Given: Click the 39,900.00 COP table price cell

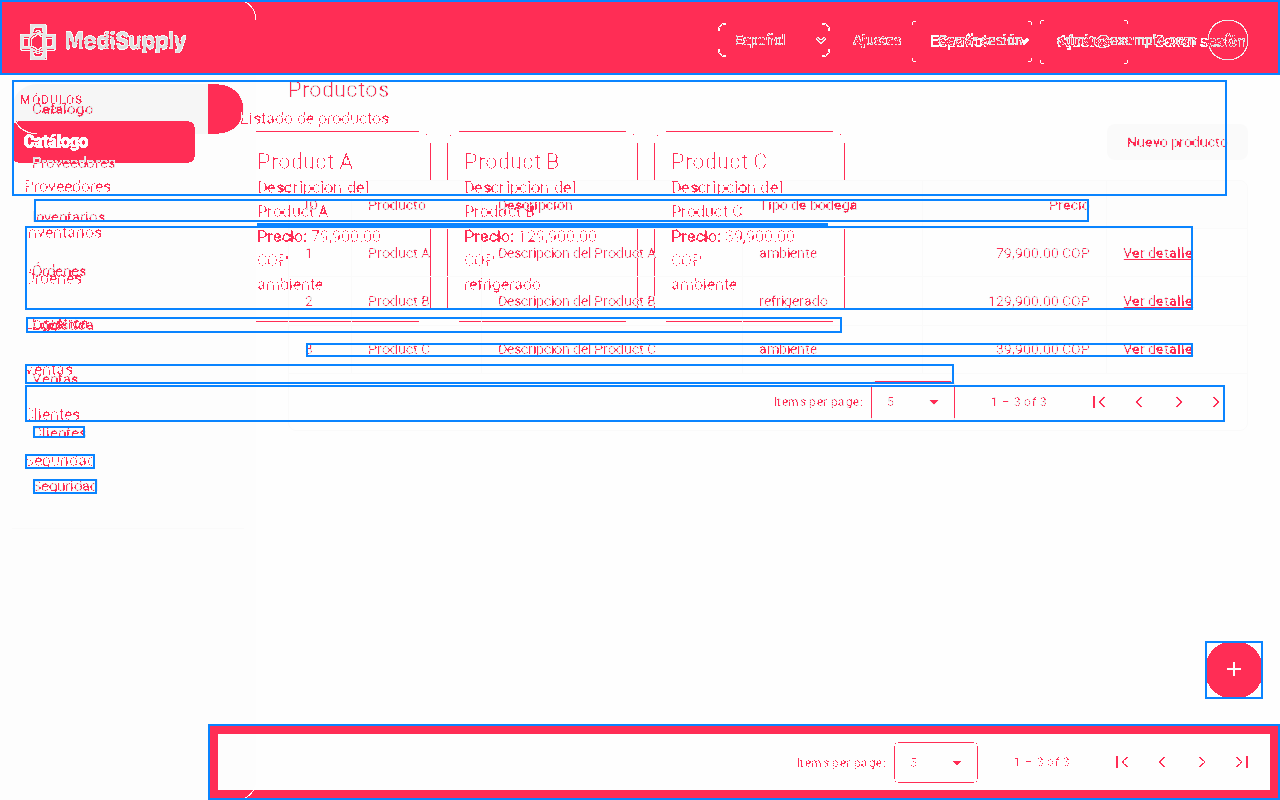Looking at the screenshot, I should 1042,349.
